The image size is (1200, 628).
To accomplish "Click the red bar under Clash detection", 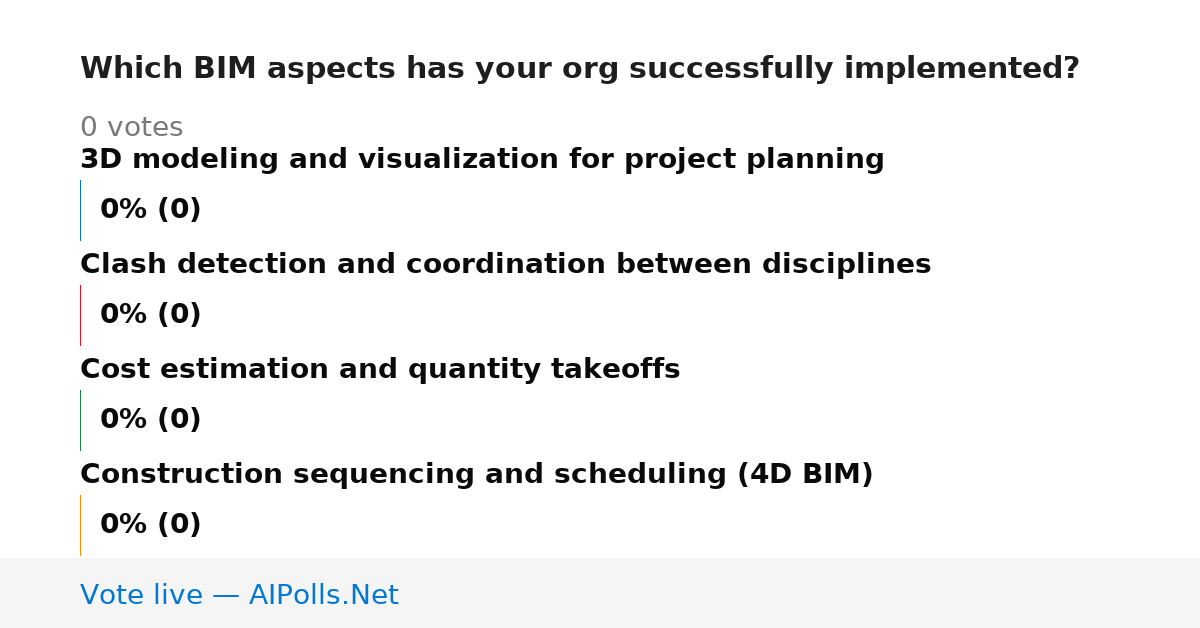I will pyautogui.click(x=80, y=315).
